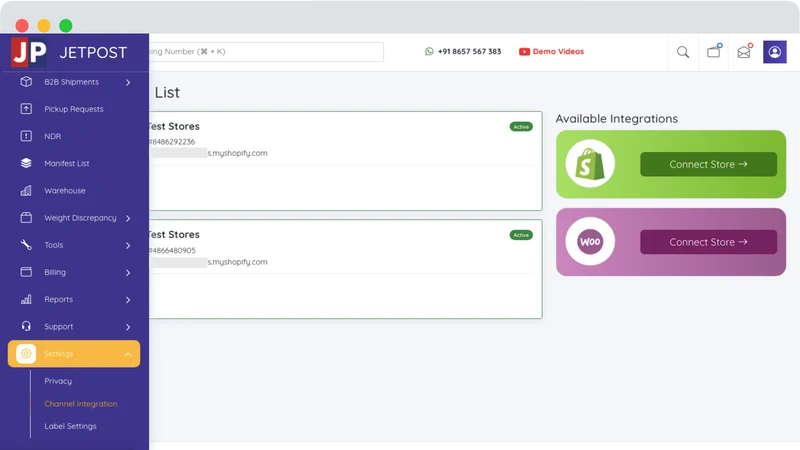Viewport: 800px width, 450px height.
Task: Expand the B2B Shipments chevron
Action: click(x=128, y=82)
